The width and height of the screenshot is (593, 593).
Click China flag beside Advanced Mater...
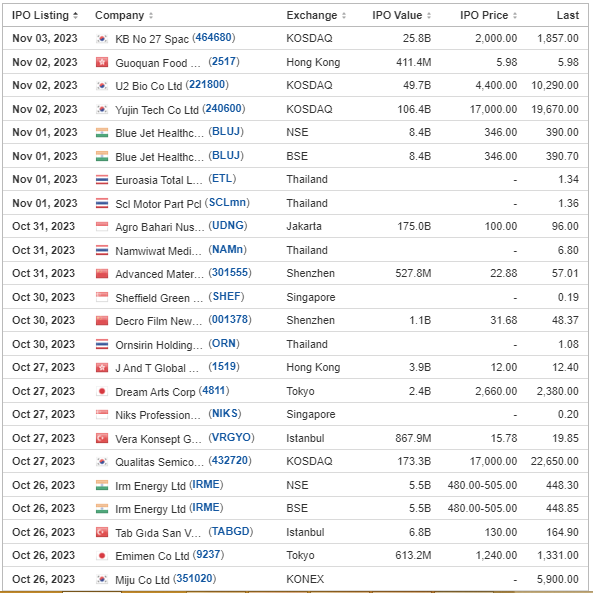[x=102, y=273]
